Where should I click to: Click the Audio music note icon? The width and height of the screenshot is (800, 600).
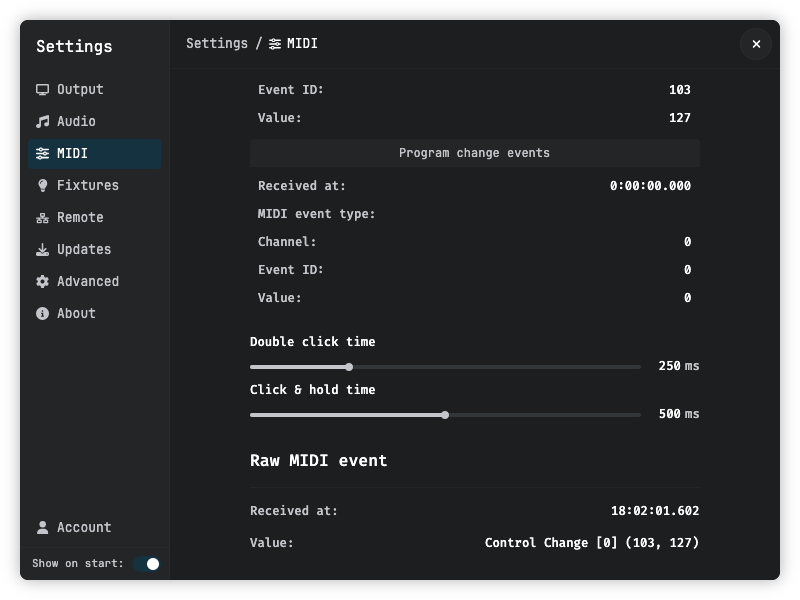(x=42, y=121)
